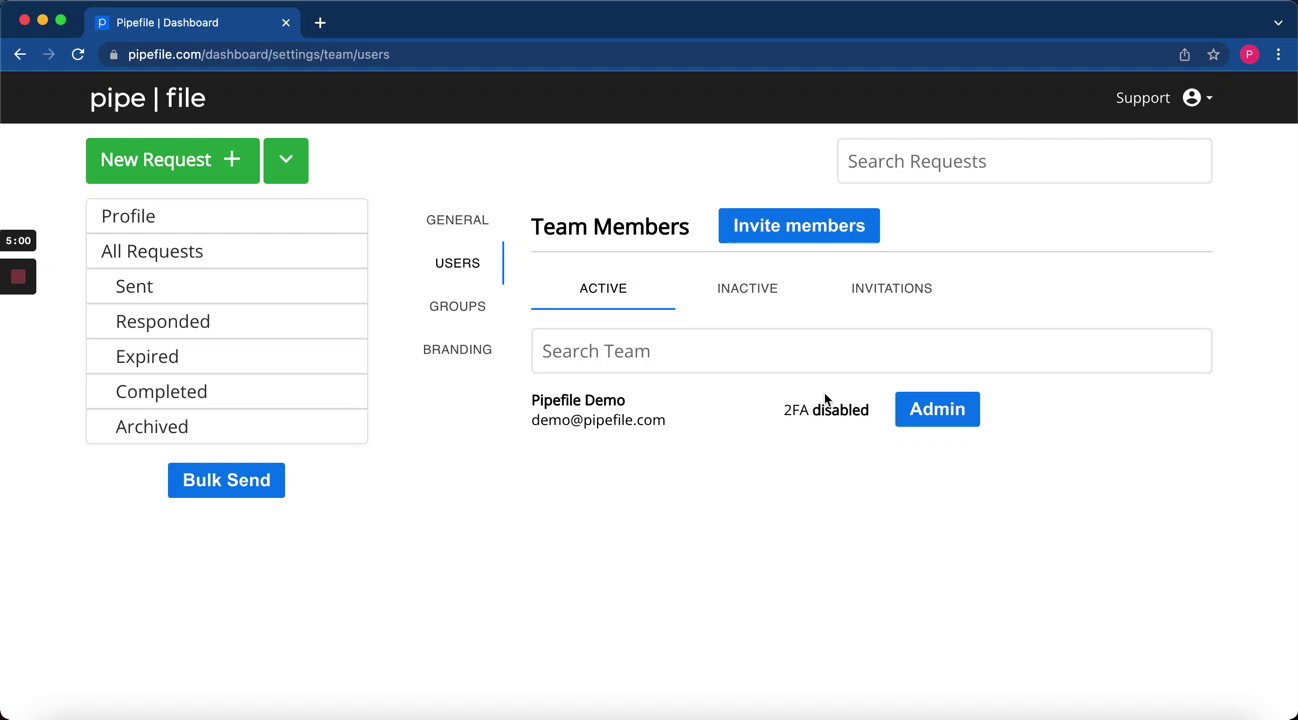Image resolution: width=1298 pixels, height=720 pixels.
Task: Go to General settings
Action: coord(457,220)
